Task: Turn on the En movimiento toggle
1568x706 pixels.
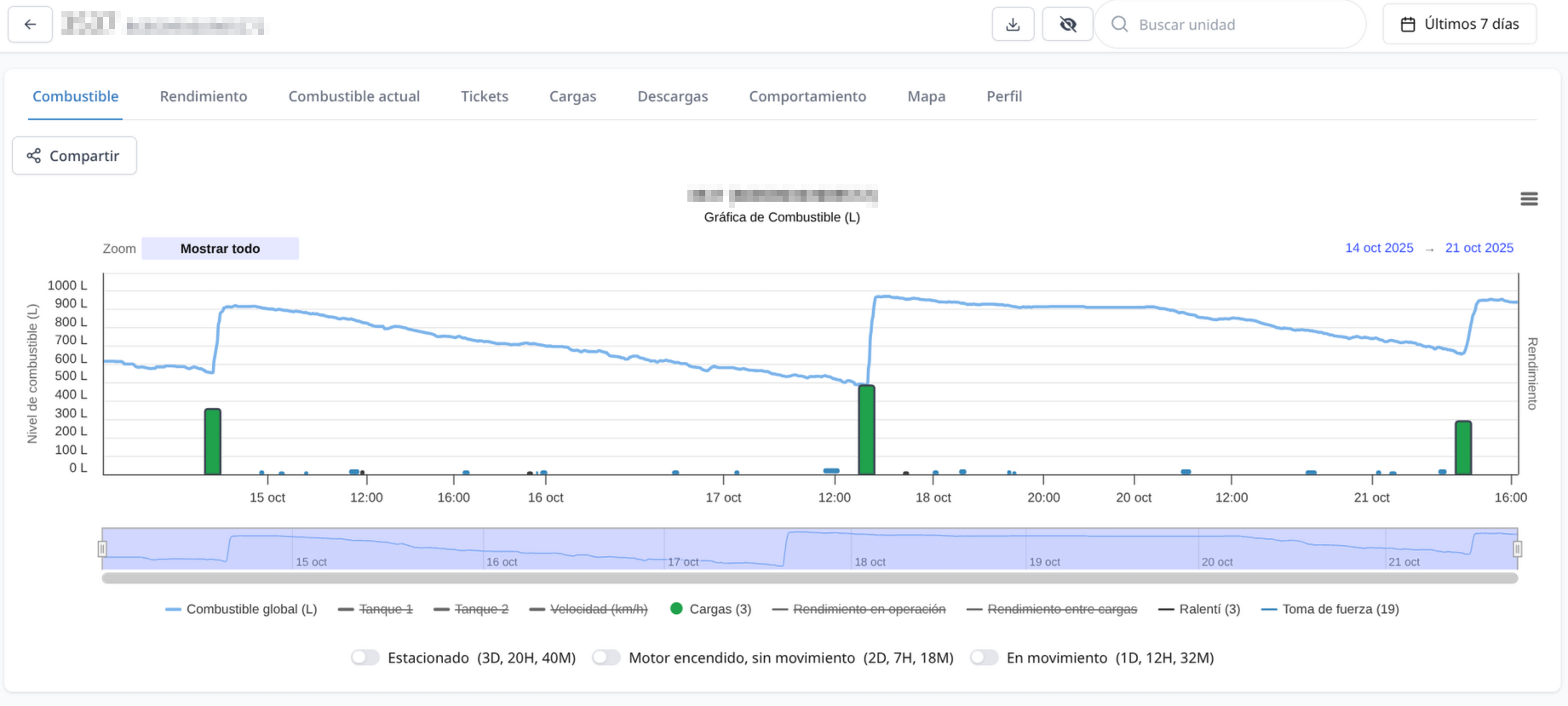Action: pos(984,657)
